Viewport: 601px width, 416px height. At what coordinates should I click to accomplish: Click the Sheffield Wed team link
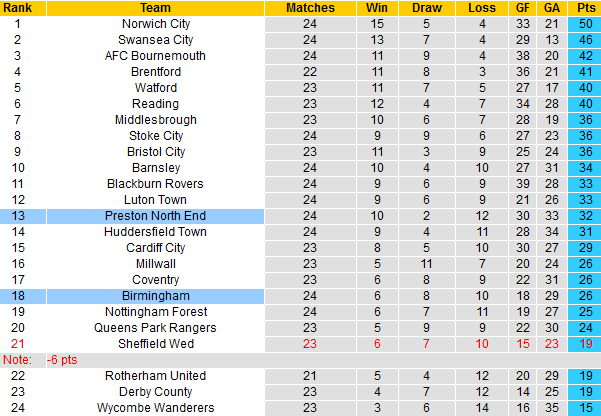(155, 343)
